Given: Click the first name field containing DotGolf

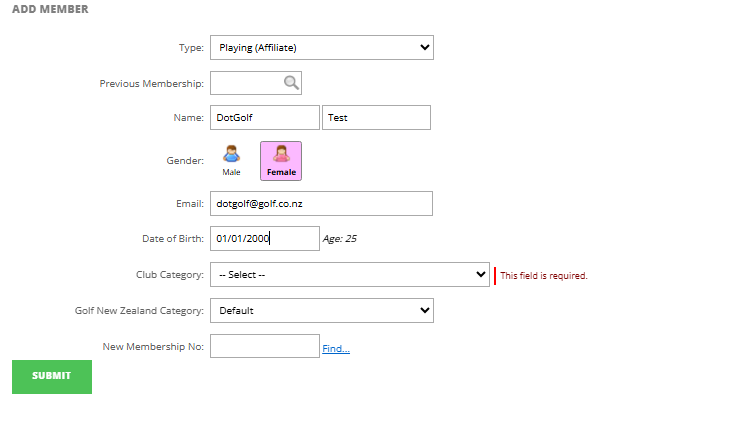Looking at the screenshot, I should pyautogui.click(x=264, y=118).
